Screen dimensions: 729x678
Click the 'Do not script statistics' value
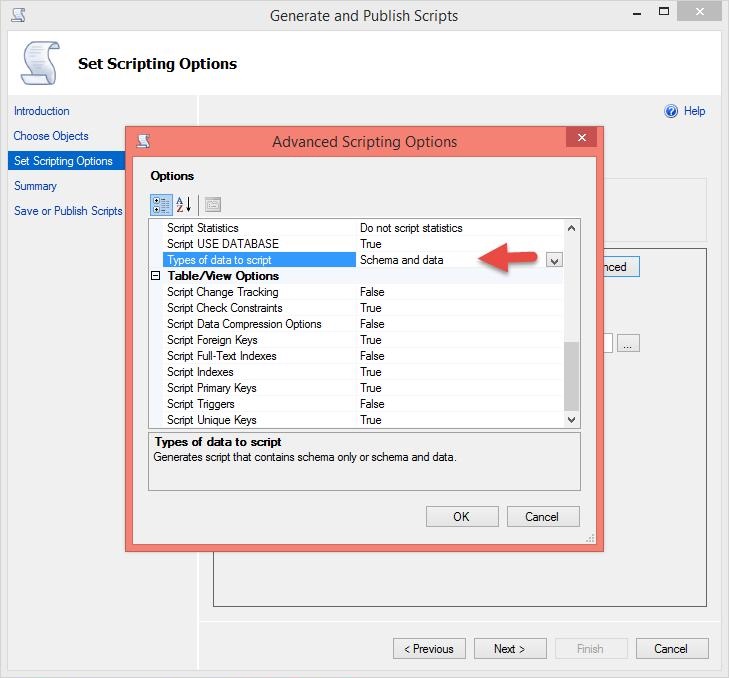tap(411, 228)
